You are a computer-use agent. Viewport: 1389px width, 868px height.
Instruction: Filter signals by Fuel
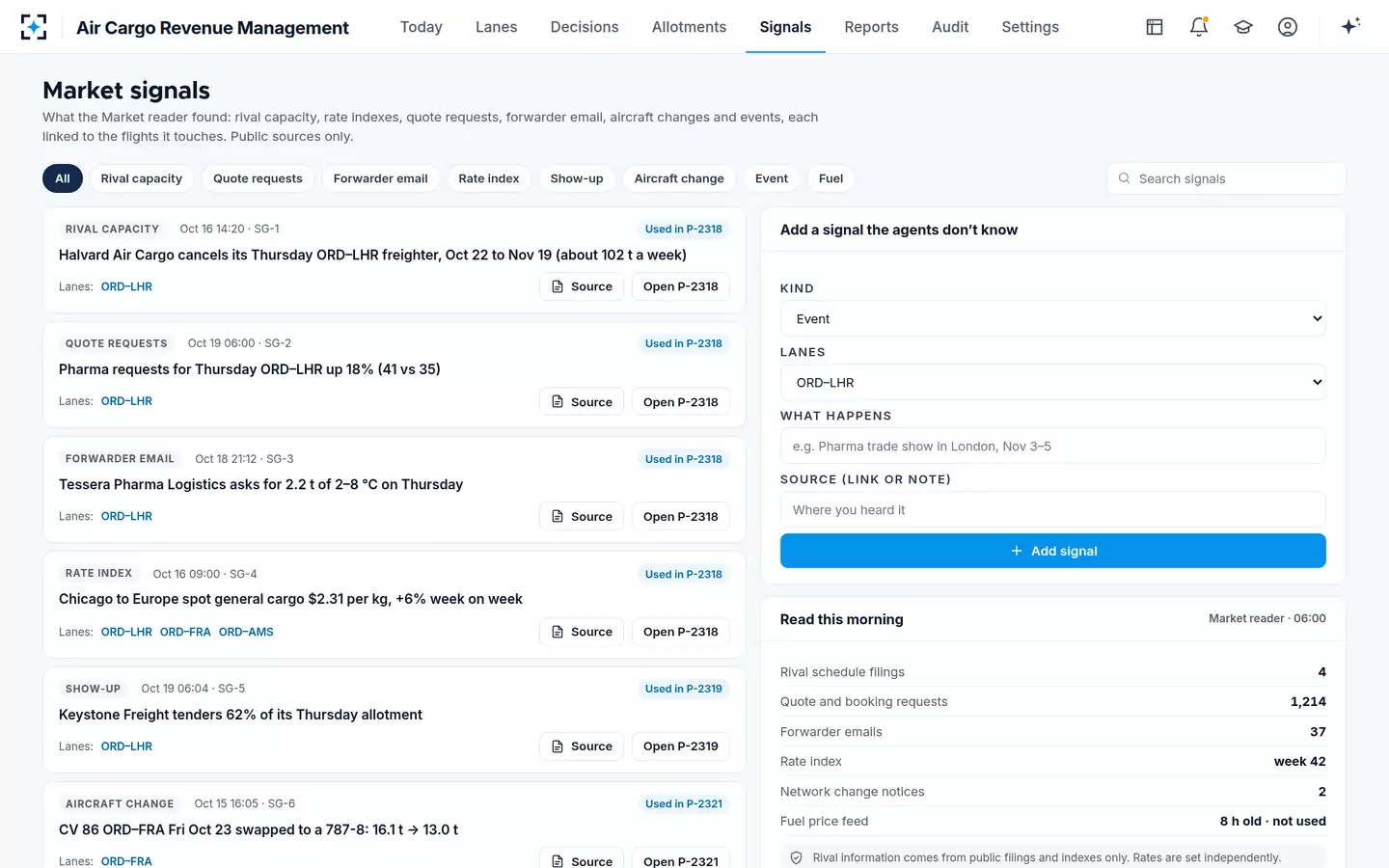[831, 178]
